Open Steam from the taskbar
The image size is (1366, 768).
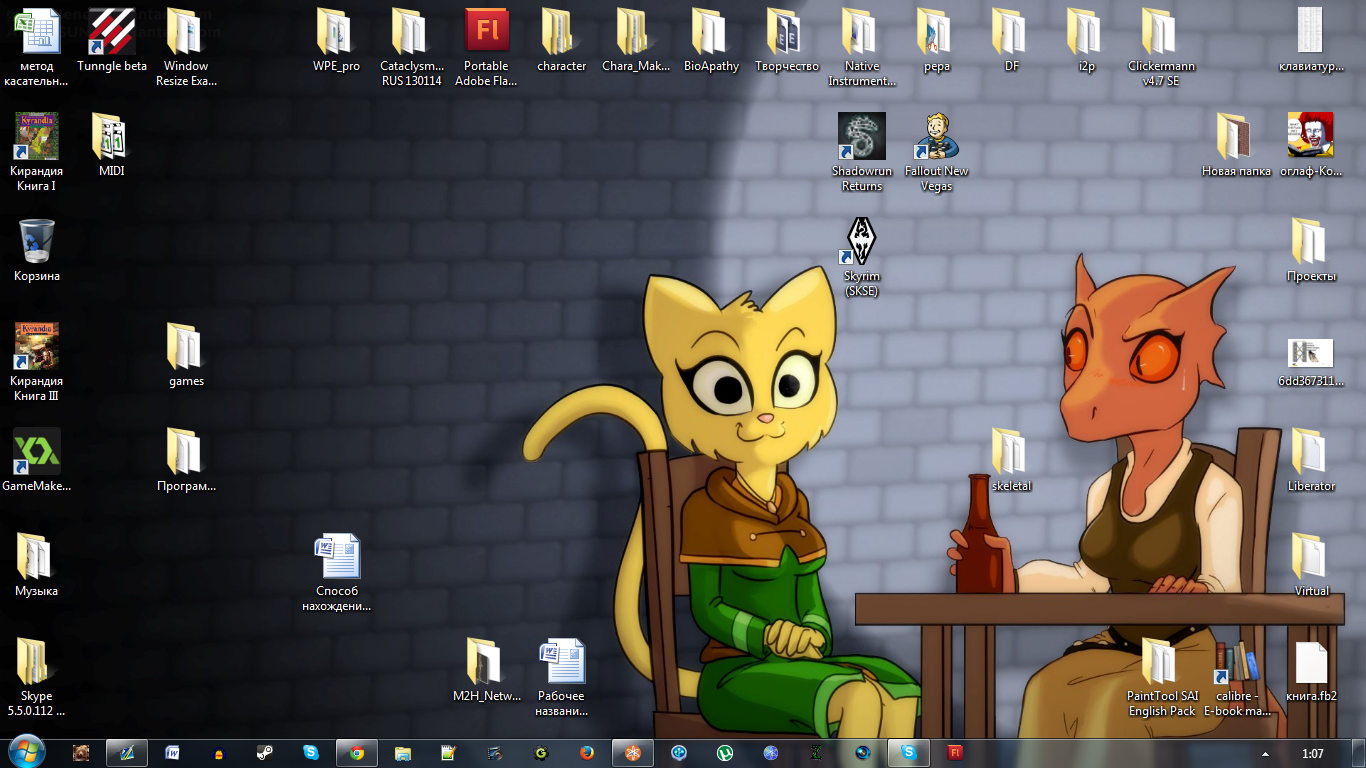265,753
